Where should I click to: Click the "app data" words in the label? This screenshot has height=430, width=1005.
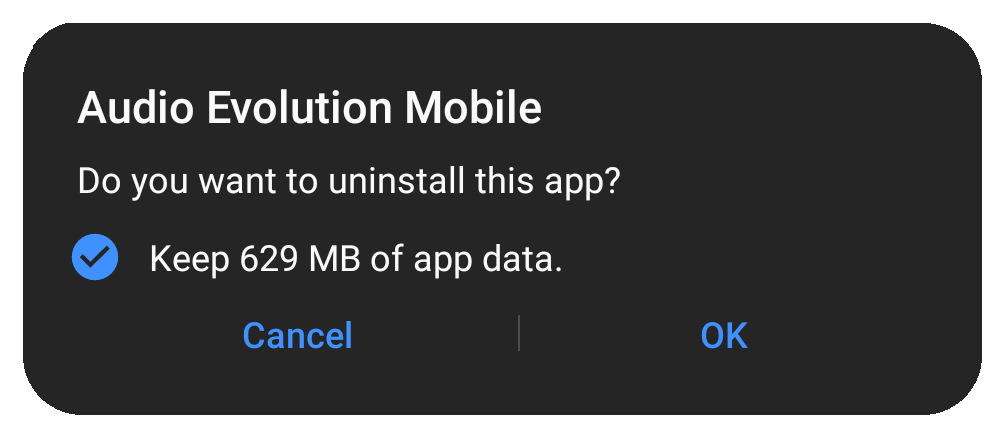[x=487, y=260]
